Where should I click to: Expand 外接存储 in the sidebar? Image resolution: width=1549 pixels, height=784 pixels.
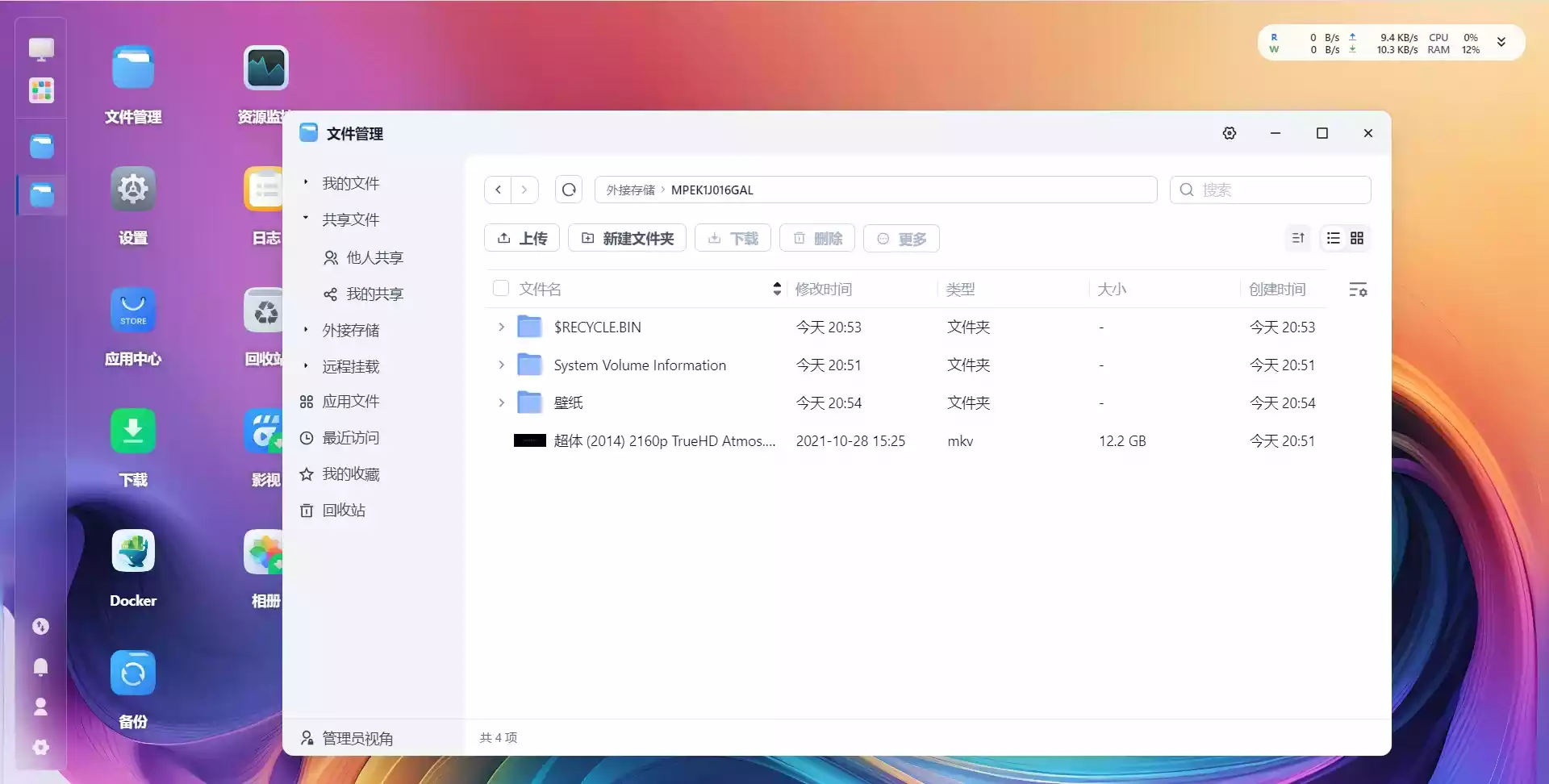pyautogui.click(x=306, y=330)
